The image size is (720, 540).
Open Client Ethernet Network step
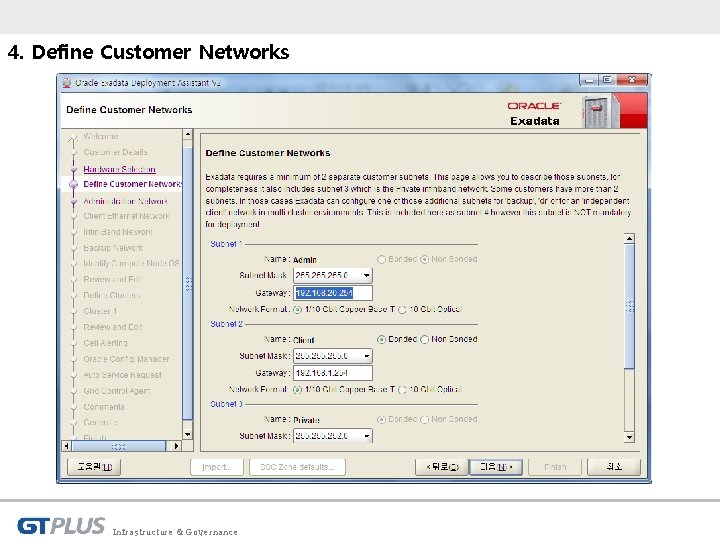pos(126,216)
